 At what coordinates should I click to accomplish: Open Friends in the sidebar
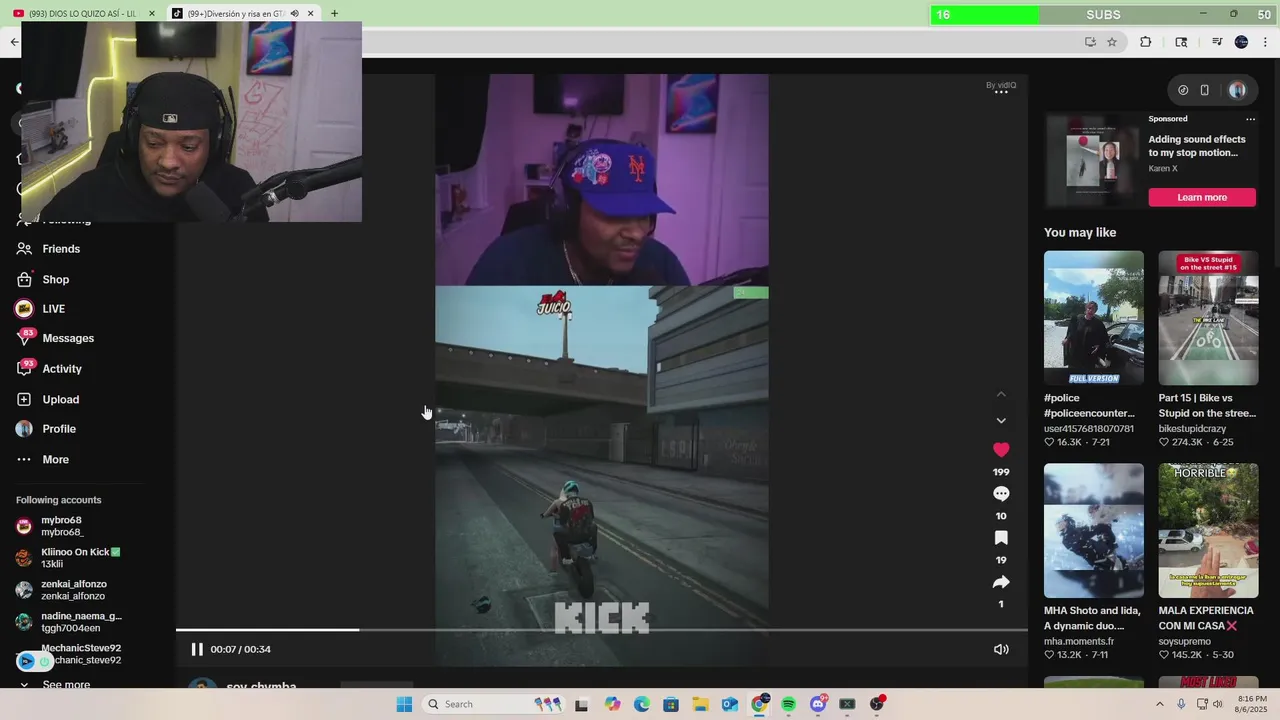61,249
